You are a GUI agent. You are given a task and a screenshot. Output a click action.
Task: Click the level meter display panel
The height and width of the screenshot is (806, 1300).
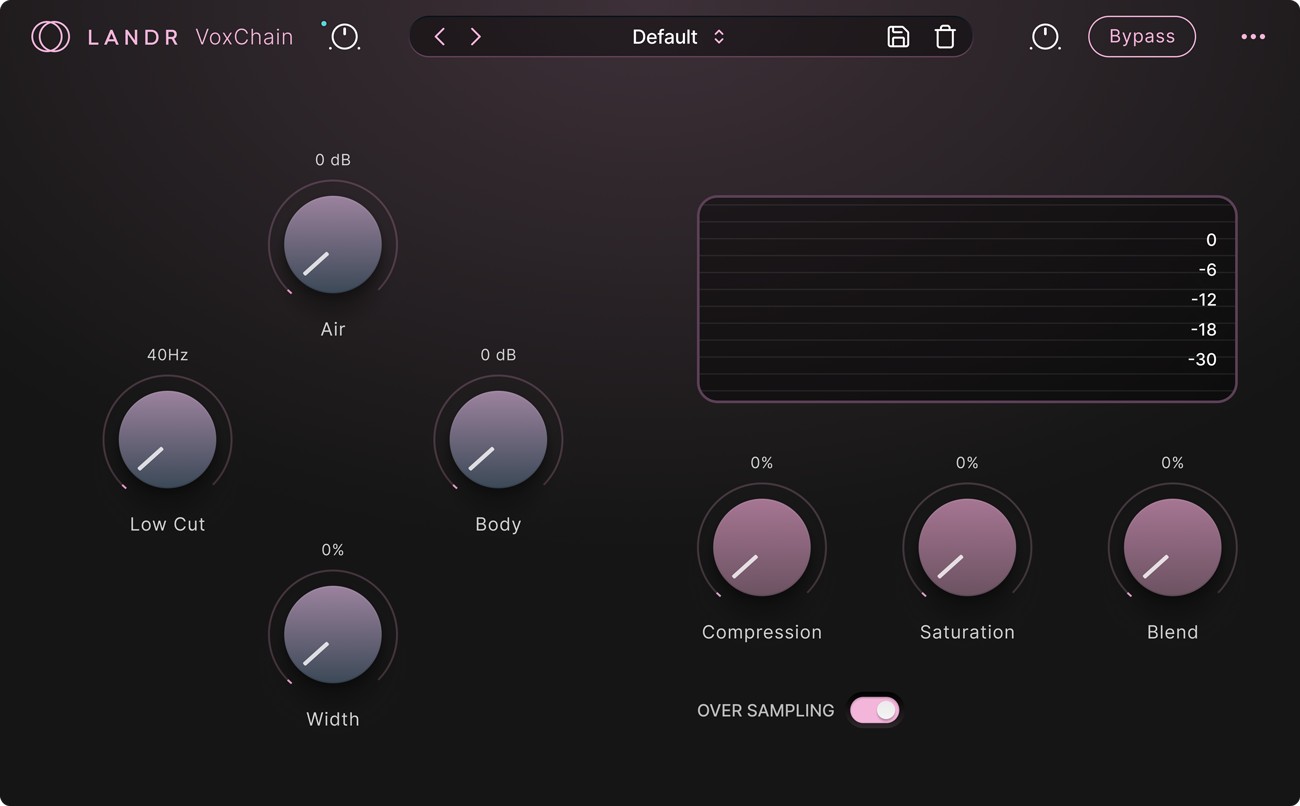[967, 299]
